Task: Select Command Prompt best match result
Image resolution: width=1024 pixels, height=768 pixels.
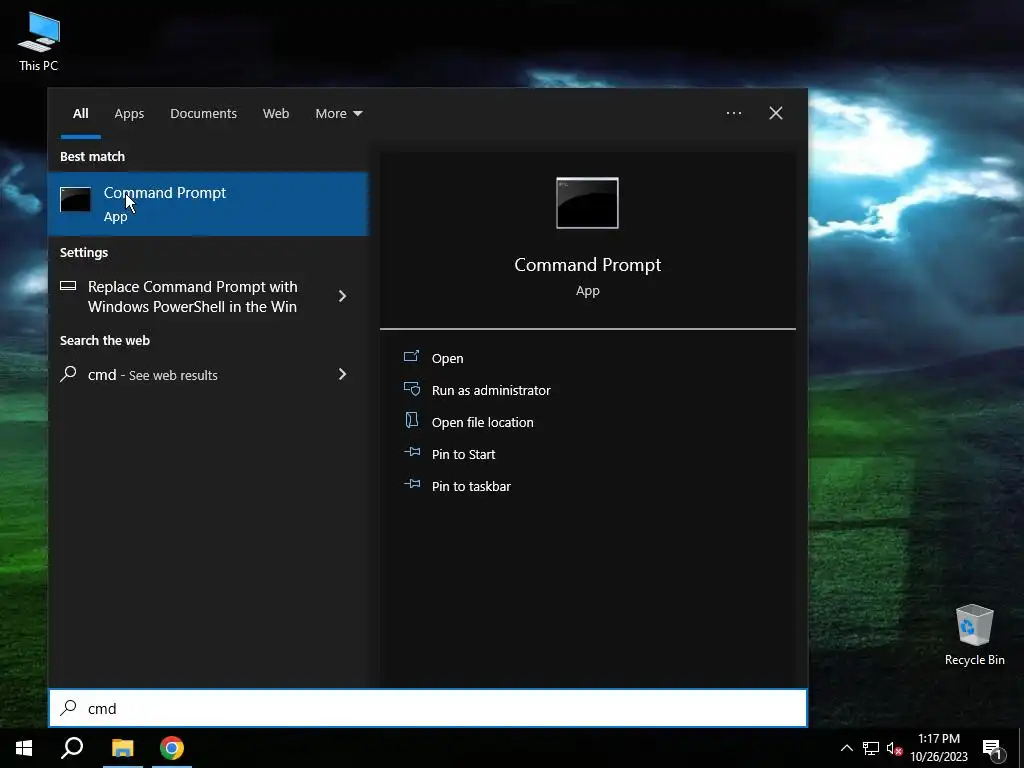Action: 208,204
